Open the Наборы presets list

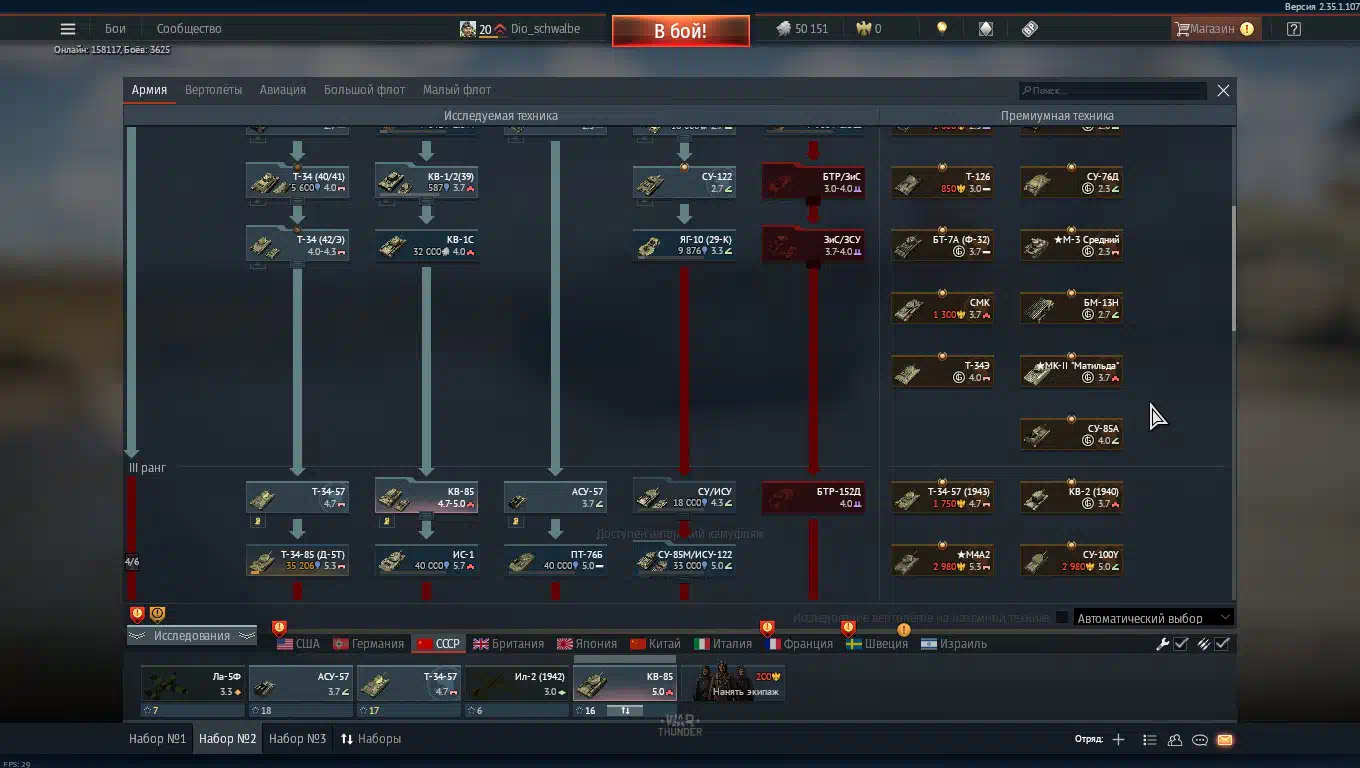click(x=371, y=739)
